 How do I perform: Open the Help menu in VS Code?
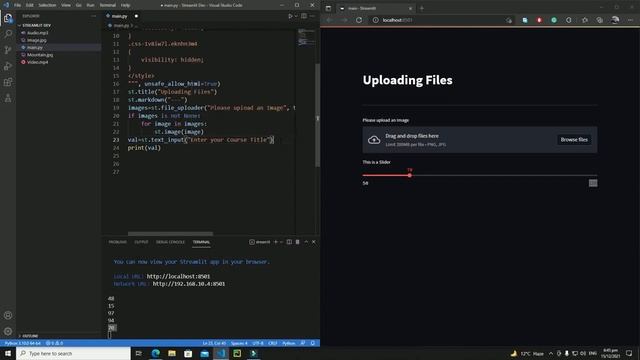125,5
